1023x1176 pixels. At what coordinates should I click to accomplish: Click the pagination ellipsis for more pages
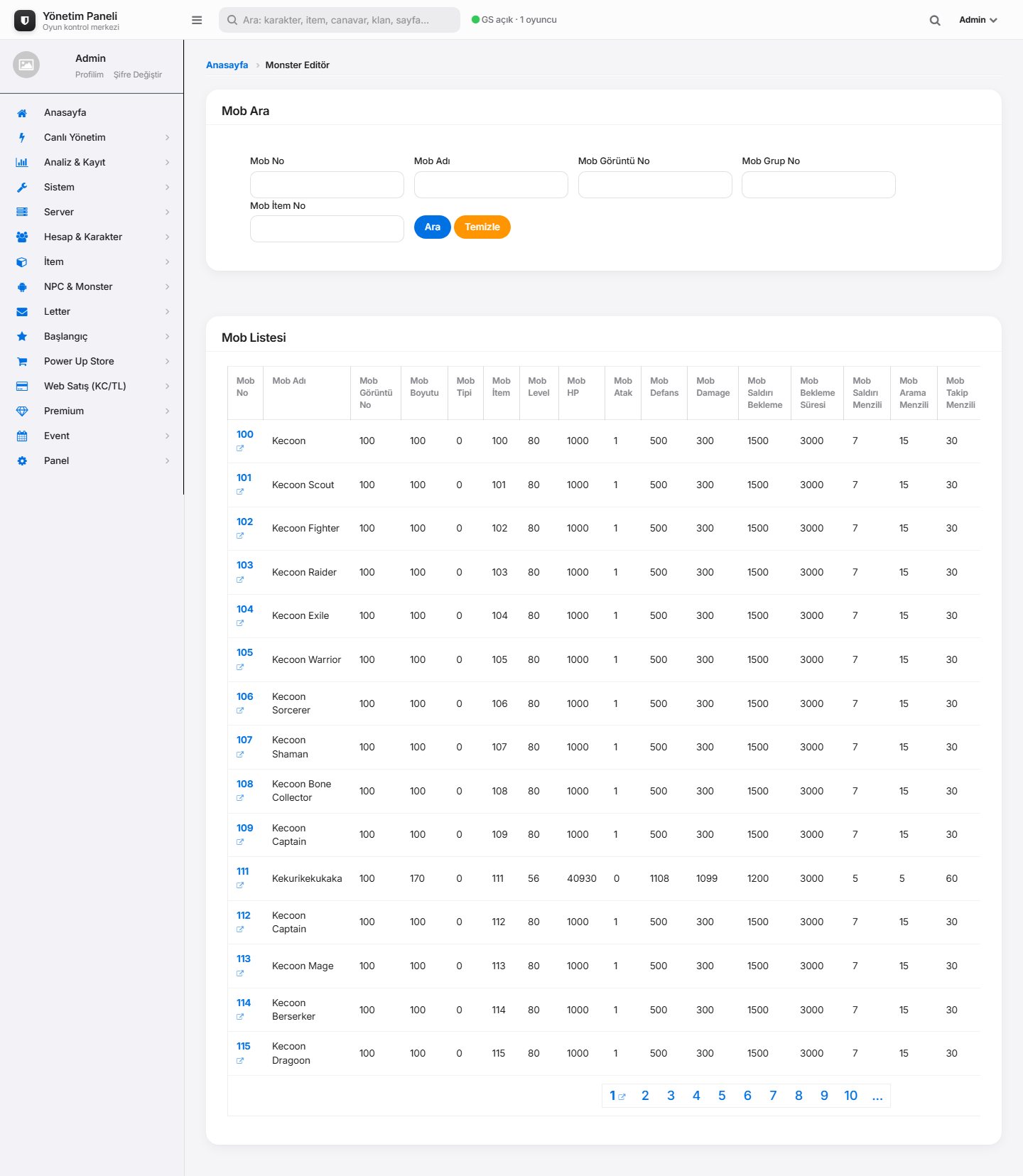tap(877, 1096)
